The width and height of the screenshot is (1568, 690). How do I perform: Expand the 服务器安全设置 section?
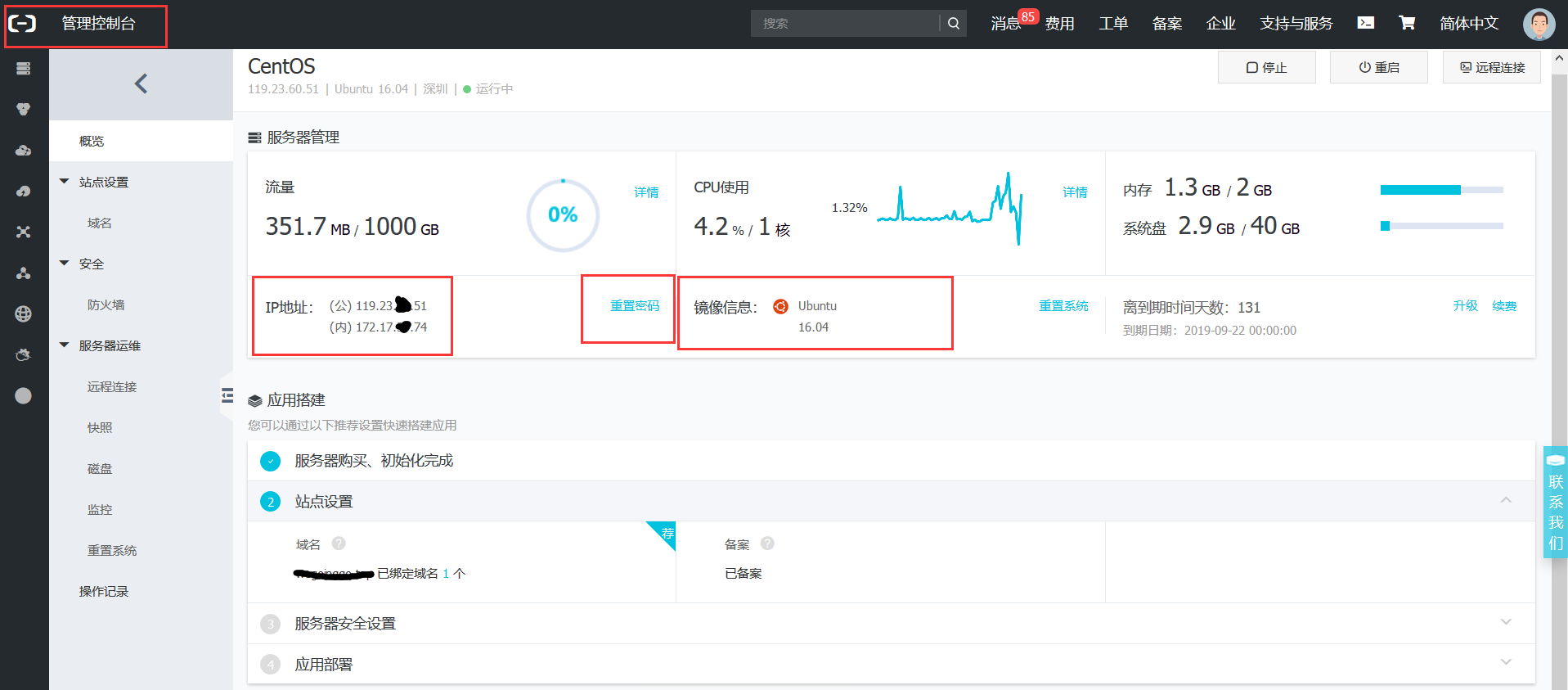1506,622
